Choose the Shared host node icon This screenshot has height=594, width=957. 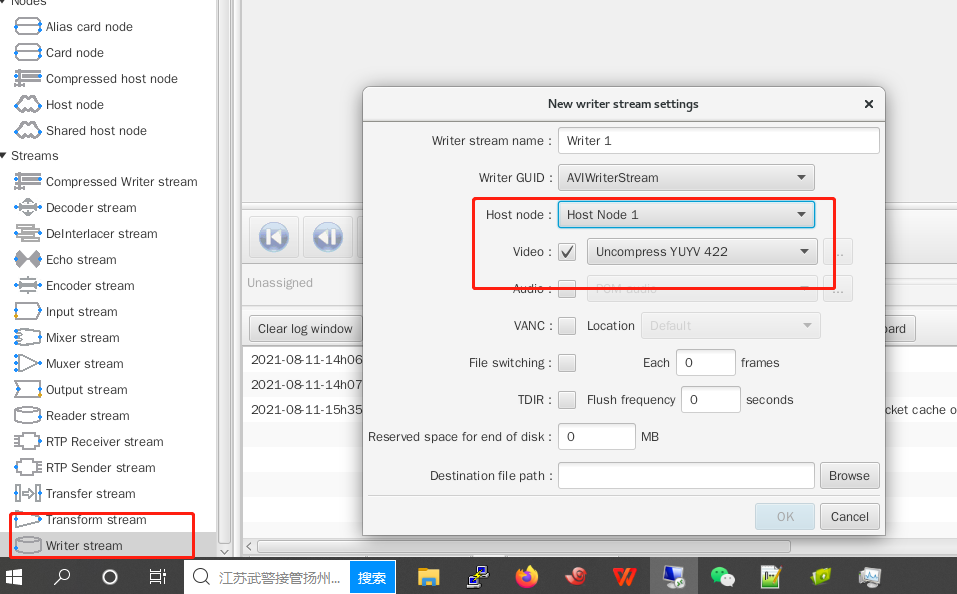(27, 131)
